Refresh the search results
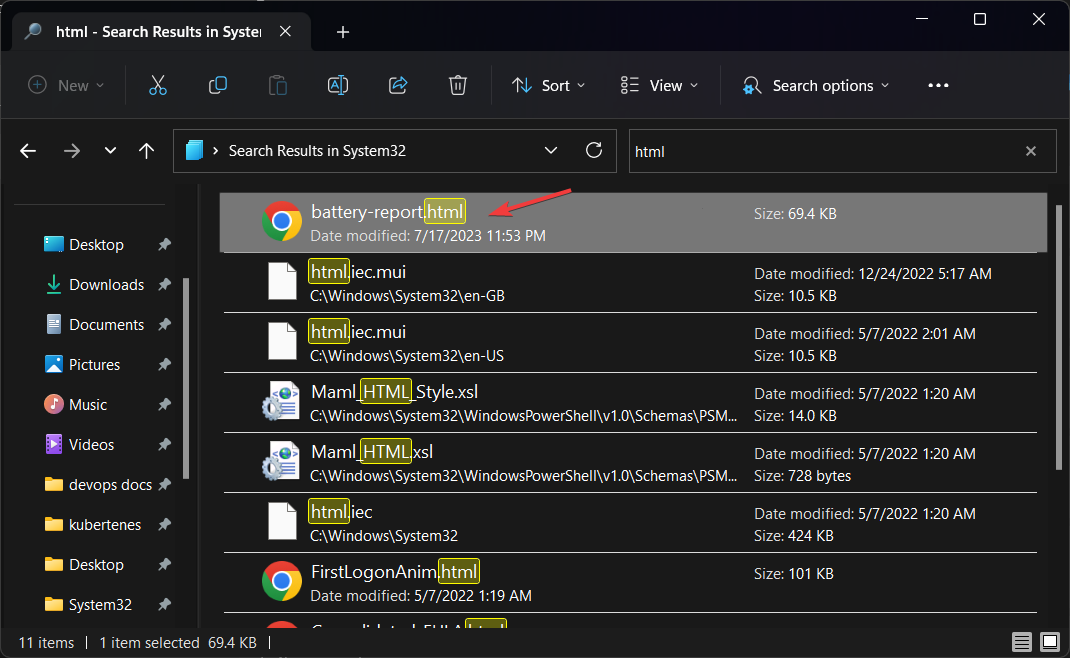The width and height of the screenshot is (1070, 658). coord(594,151)
